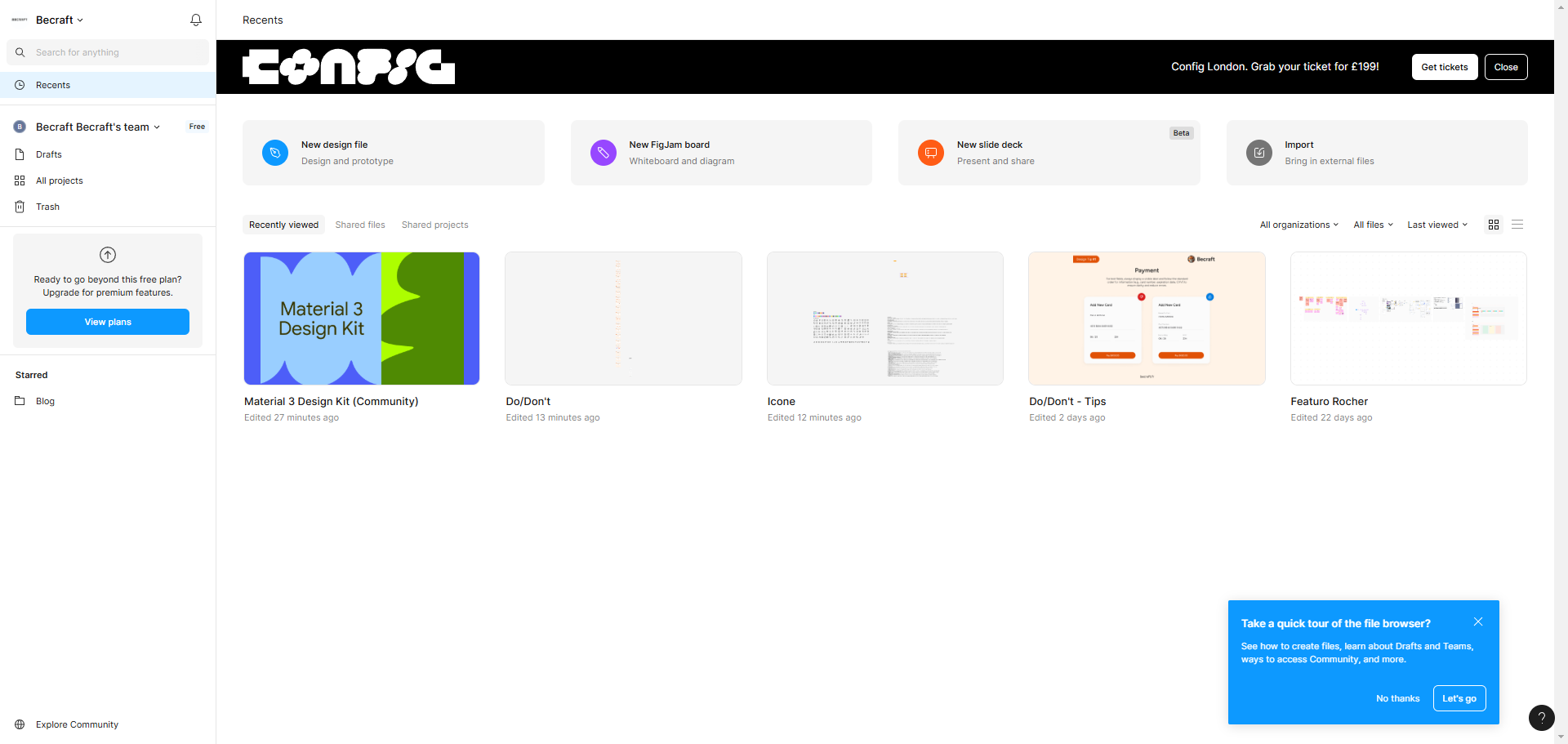1568x744 pixels.
Task: Click the Config logo in banner
Action: click(349, 67)
